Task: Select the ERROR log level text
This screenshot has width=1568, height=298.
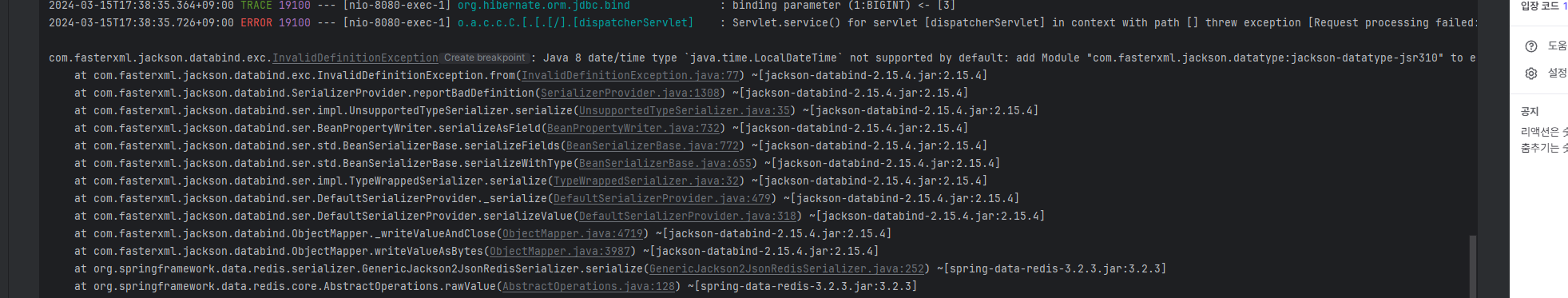Action: (256, 23)
